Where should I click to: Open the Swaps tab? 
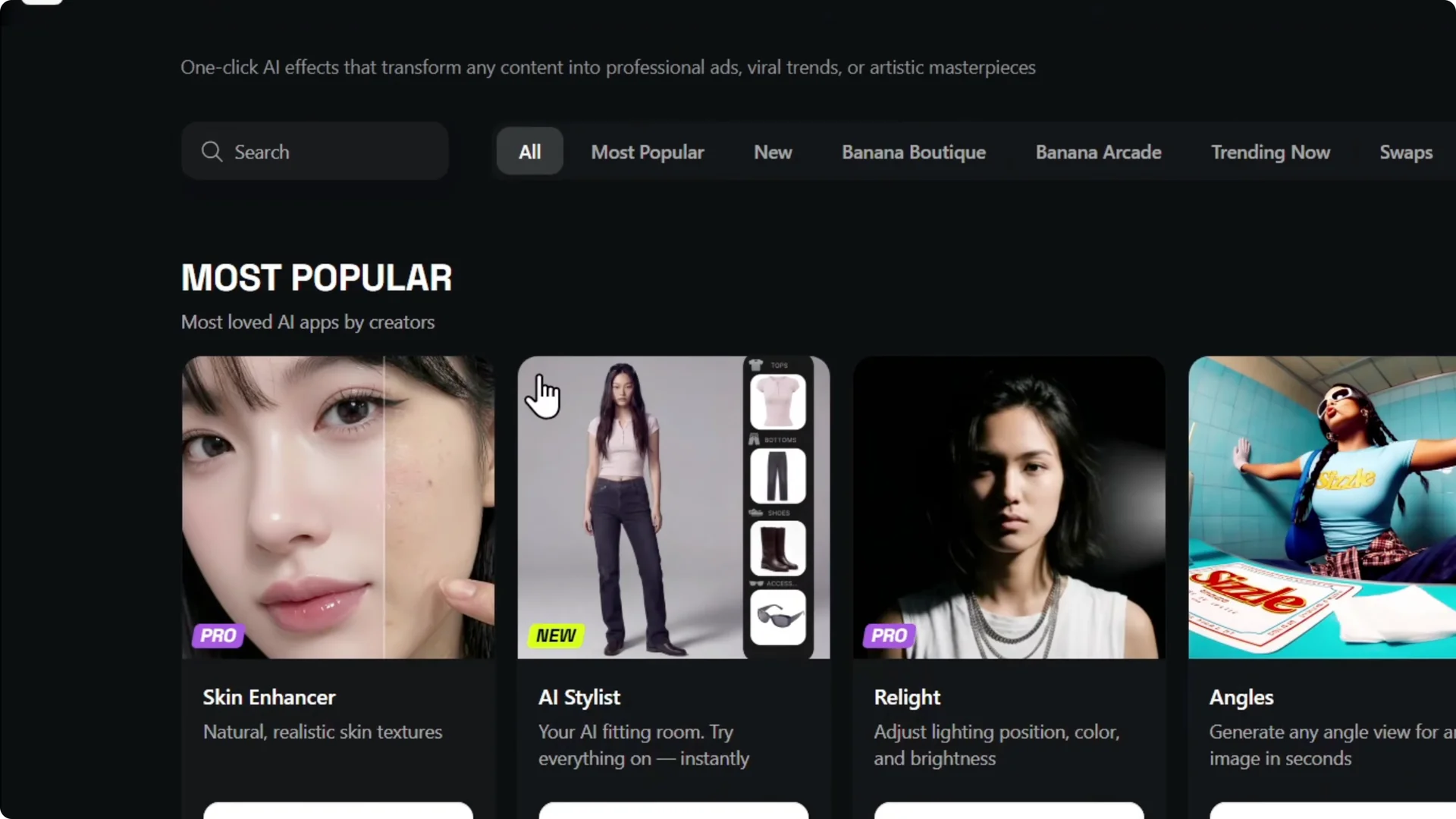click(1405, 152)
